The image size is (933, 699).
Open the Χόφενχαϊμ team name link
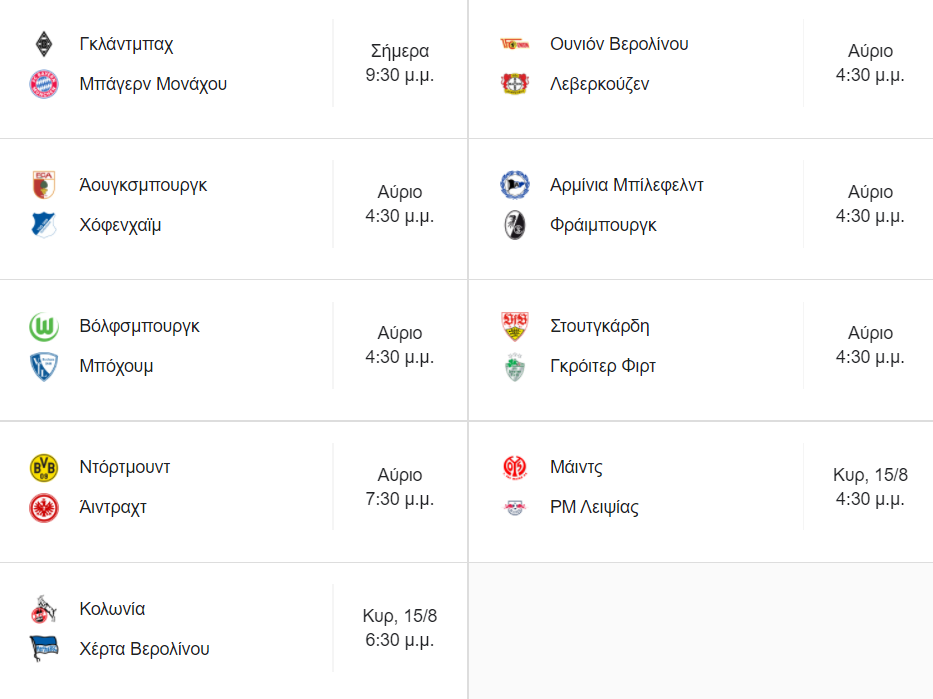[120, 225]
